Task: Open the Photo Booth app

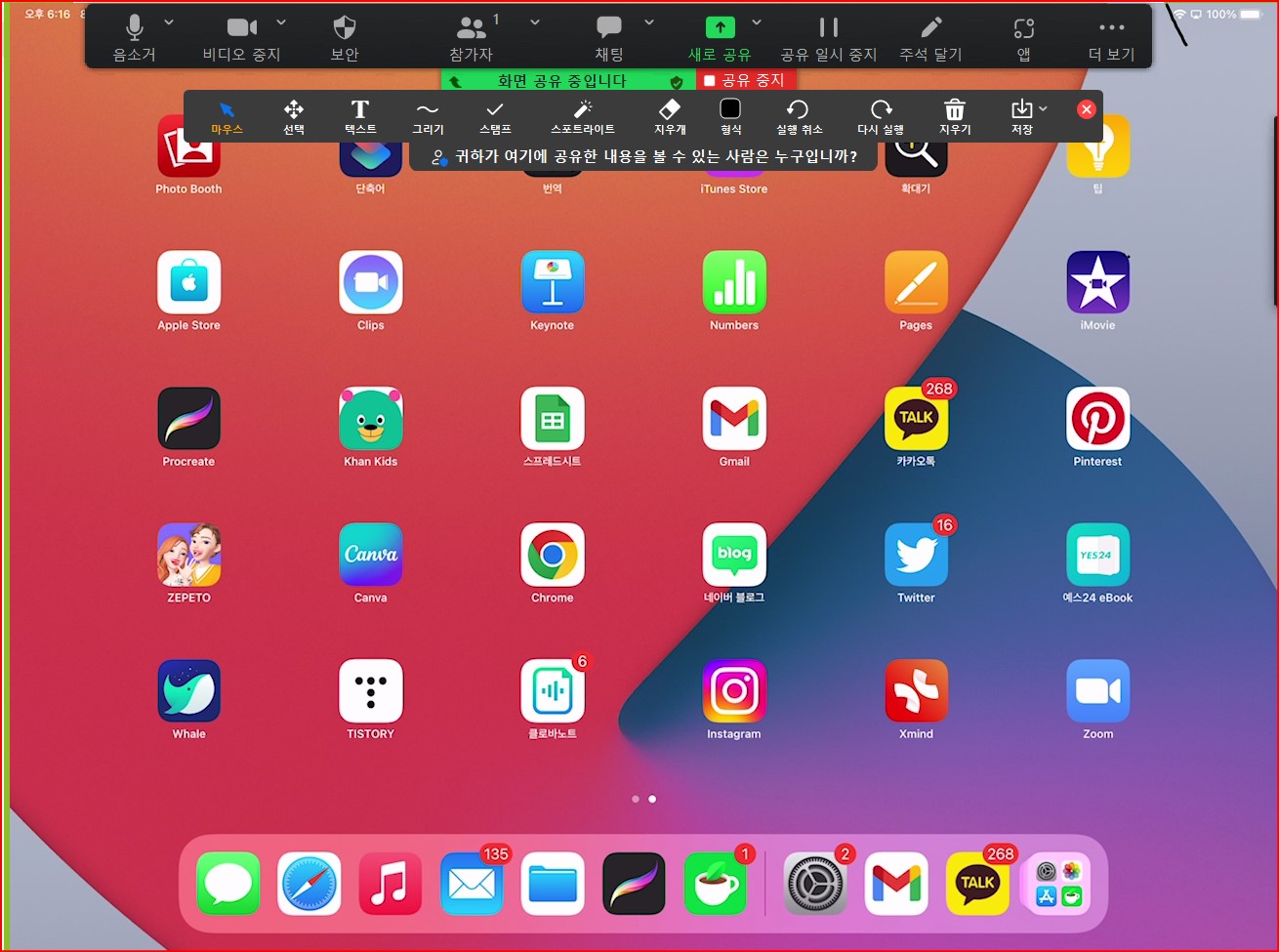Action: click(x=188, y=154)
